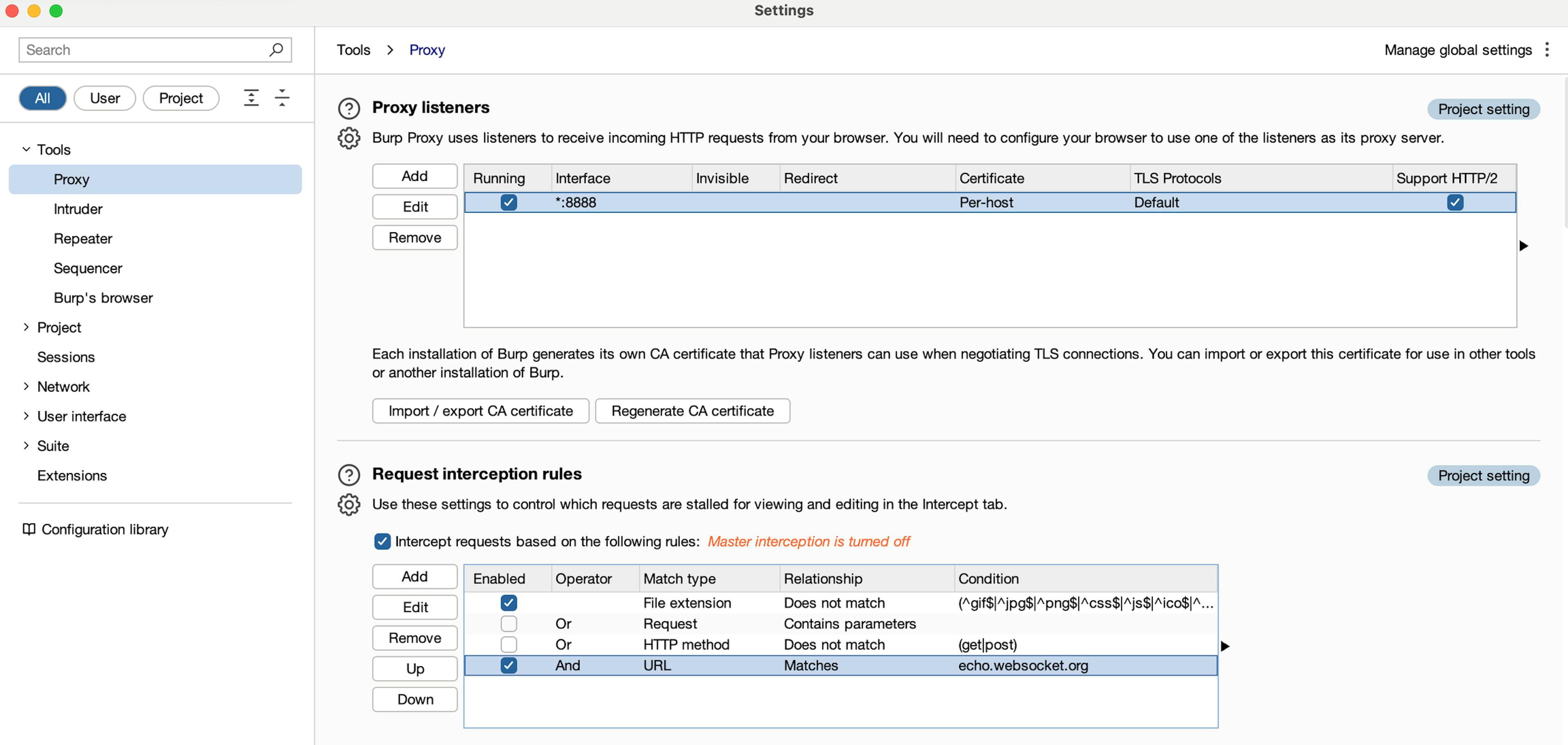Expand the User interface tree node
Viewport: 1568px width, 745px height.
(26, 416)
